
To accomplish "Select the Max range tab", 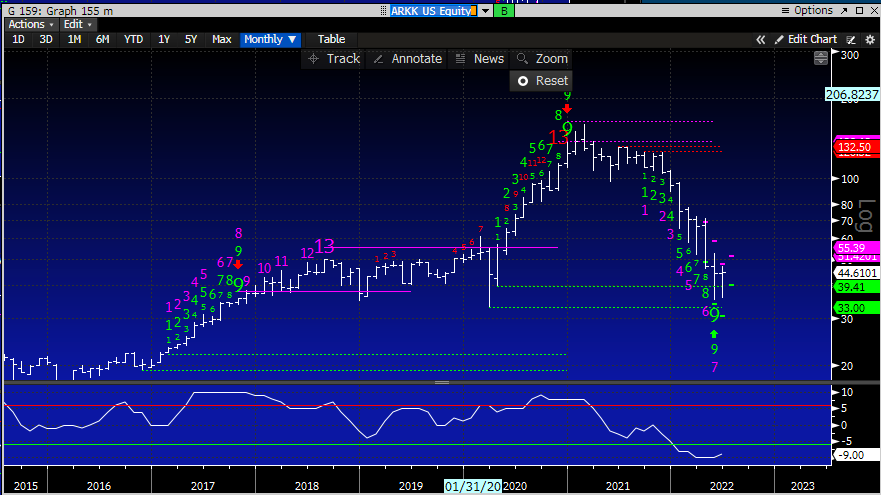I will (222, 39).
